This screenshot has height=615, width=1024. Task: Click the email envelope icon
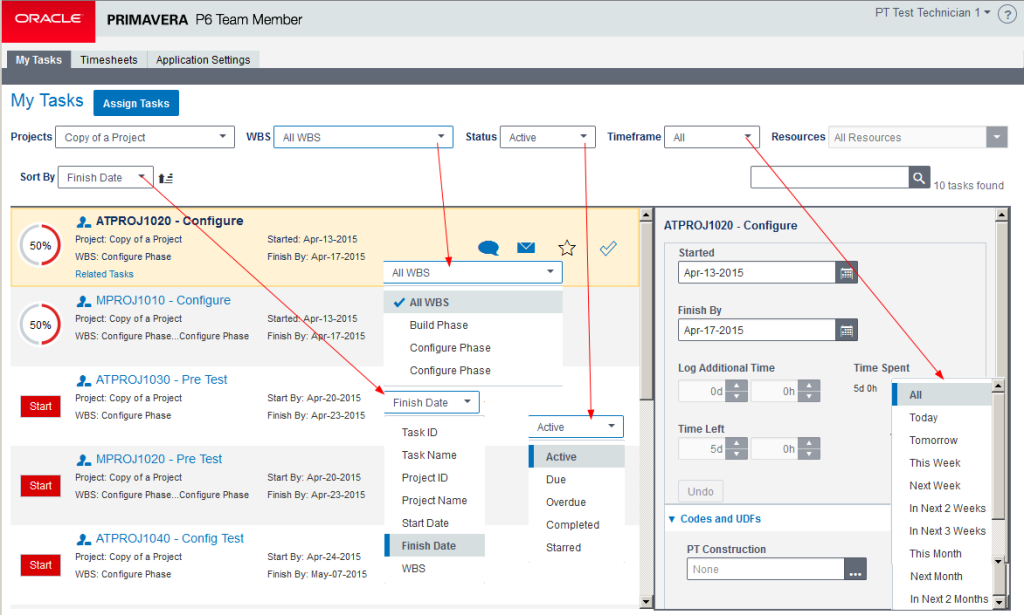526,247
